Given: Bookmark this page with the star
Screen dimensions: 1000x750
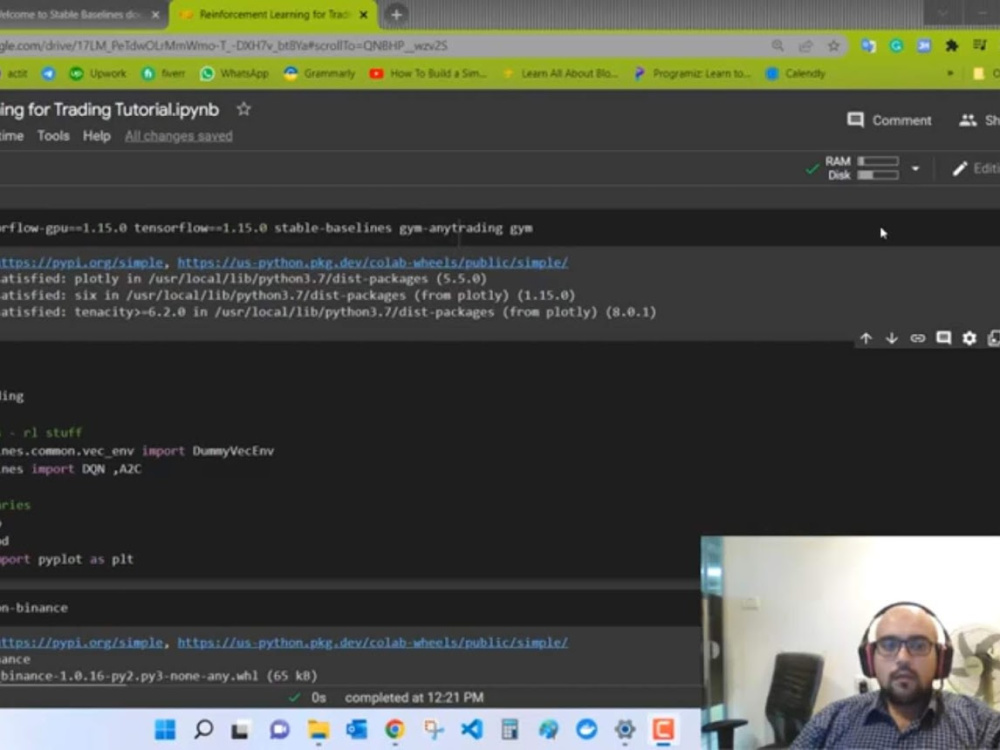Looking at the screenshot, I should tap(833, 46).
